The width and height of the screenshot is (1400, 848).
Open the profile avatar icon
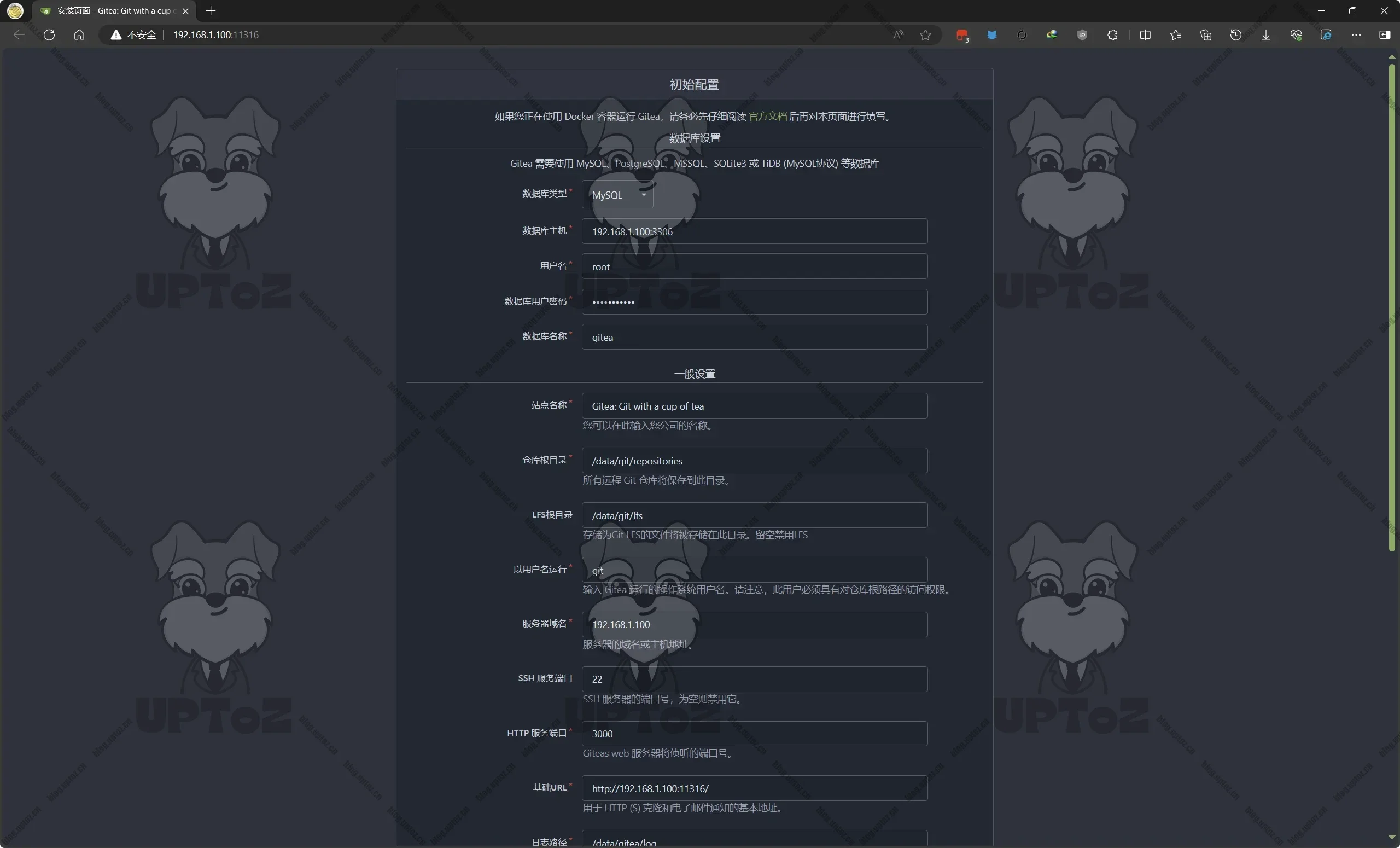(15, 10)
